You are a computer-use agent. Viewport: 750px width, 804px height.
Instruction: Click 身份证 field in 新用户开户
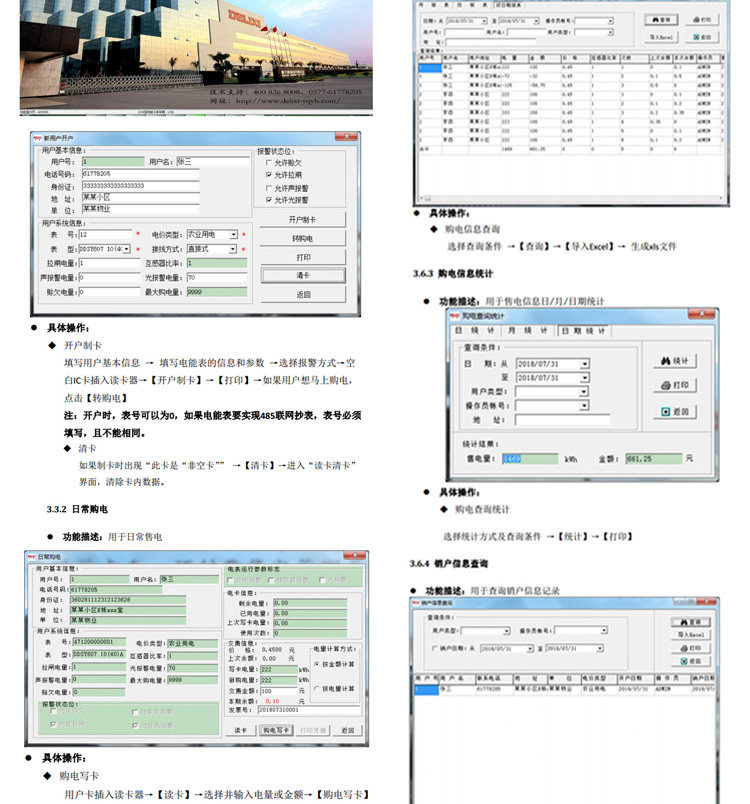[x=140, y=186]
